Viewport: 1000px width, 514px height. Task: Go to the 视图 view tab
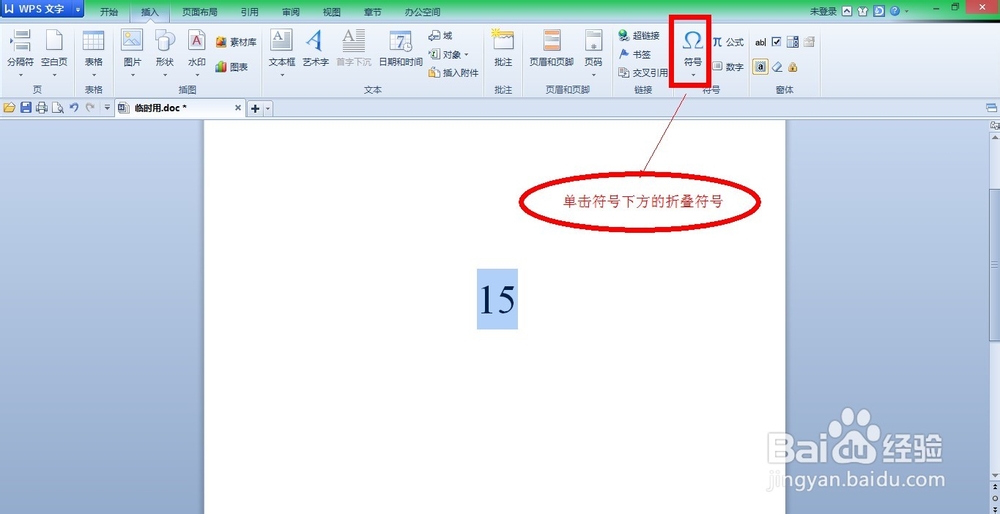[332, 12]
